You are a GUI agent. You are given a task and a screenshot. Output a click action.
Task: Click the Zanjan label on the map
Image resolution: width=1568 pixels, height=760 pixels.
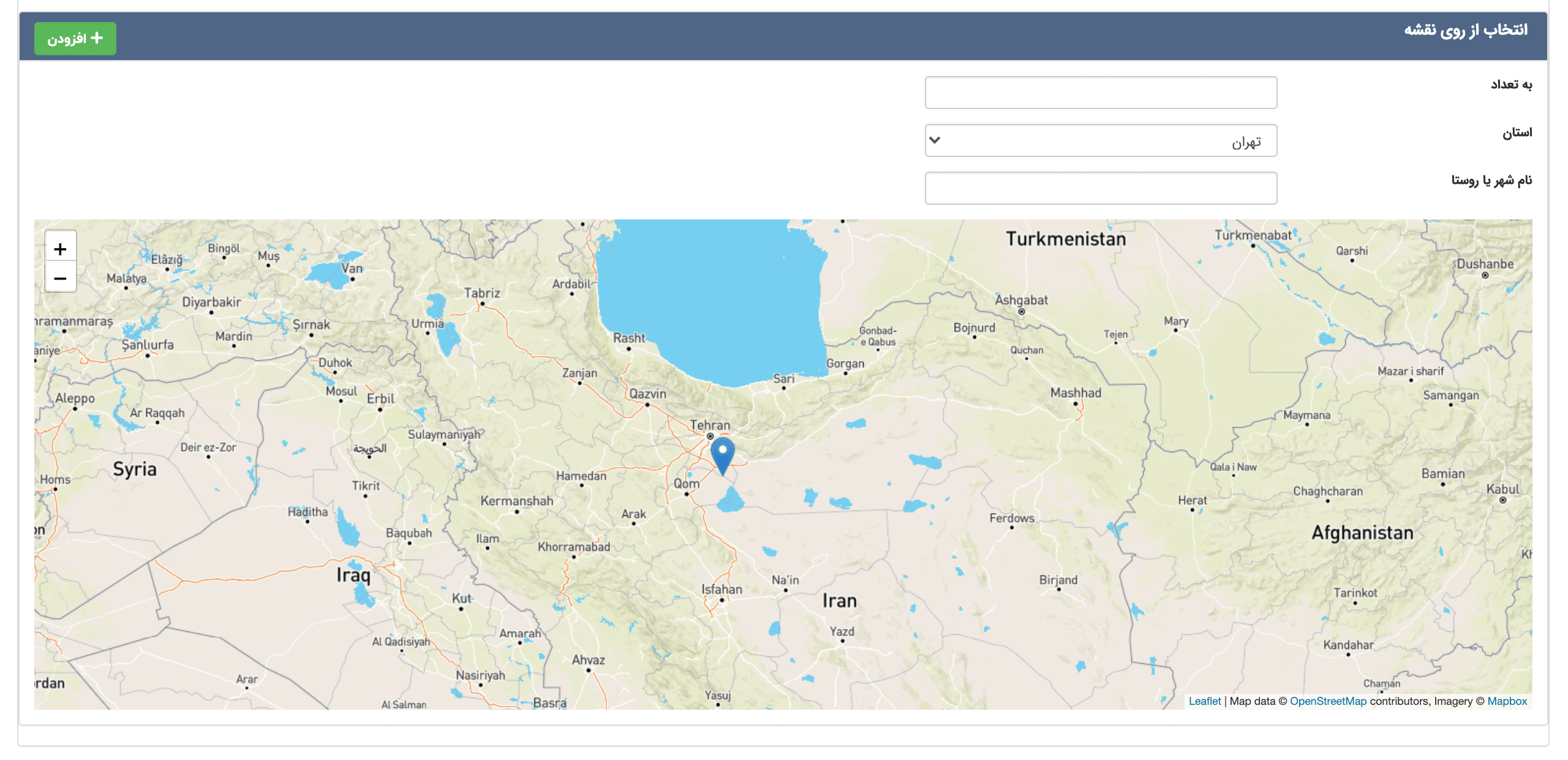(579, 373)
